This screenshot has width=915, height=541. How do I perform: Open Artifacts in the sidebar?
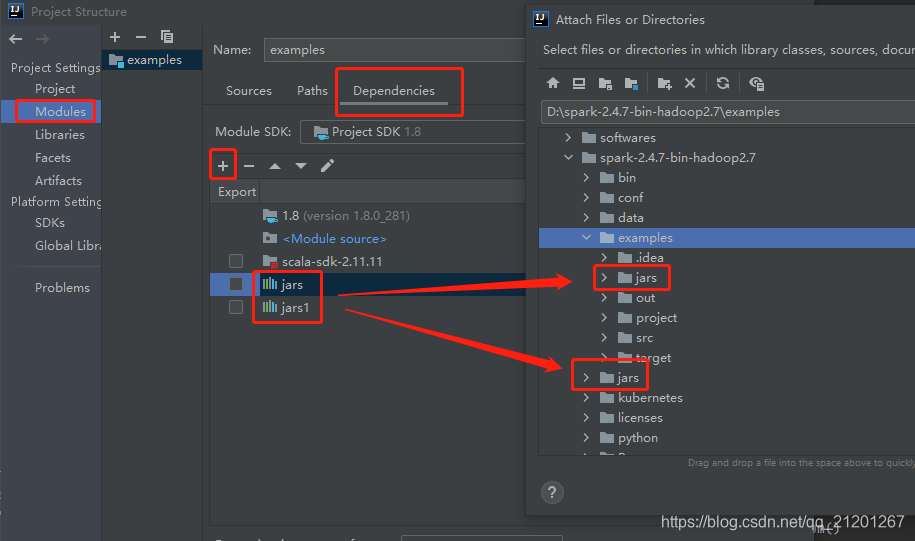58,181
